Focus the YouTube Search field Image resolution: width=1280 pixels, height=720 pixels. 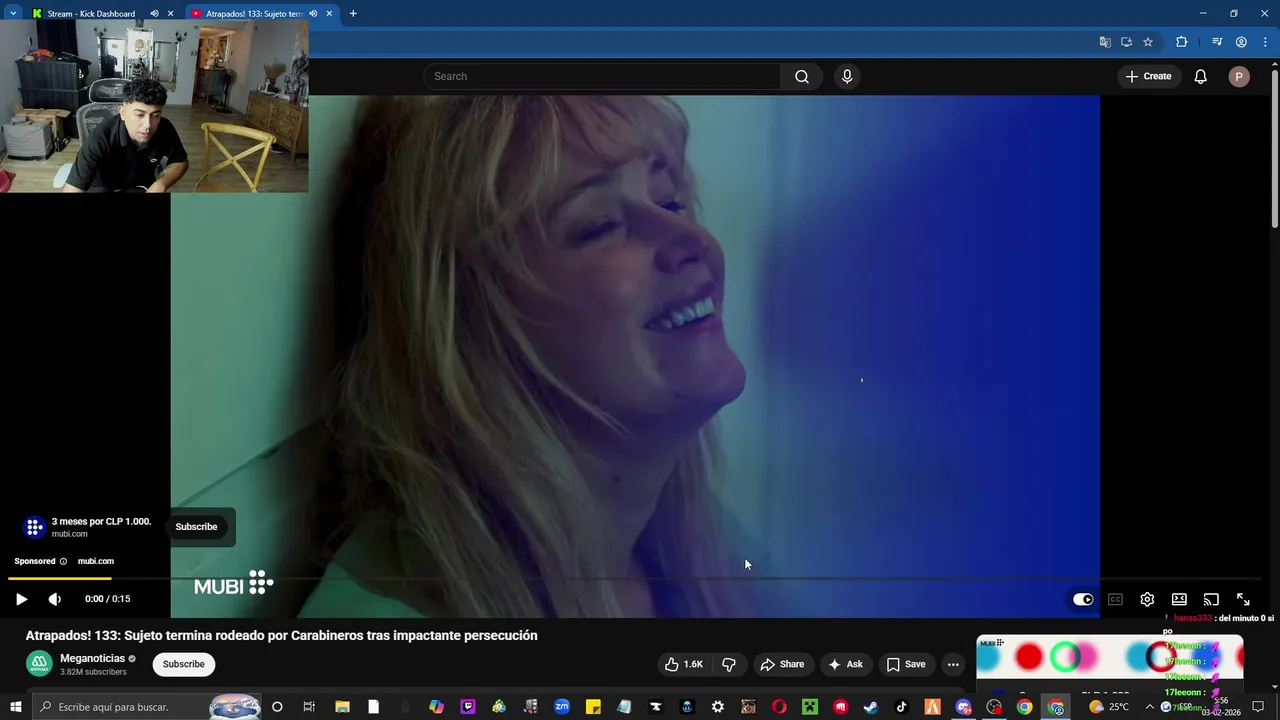tap(602, 76)
